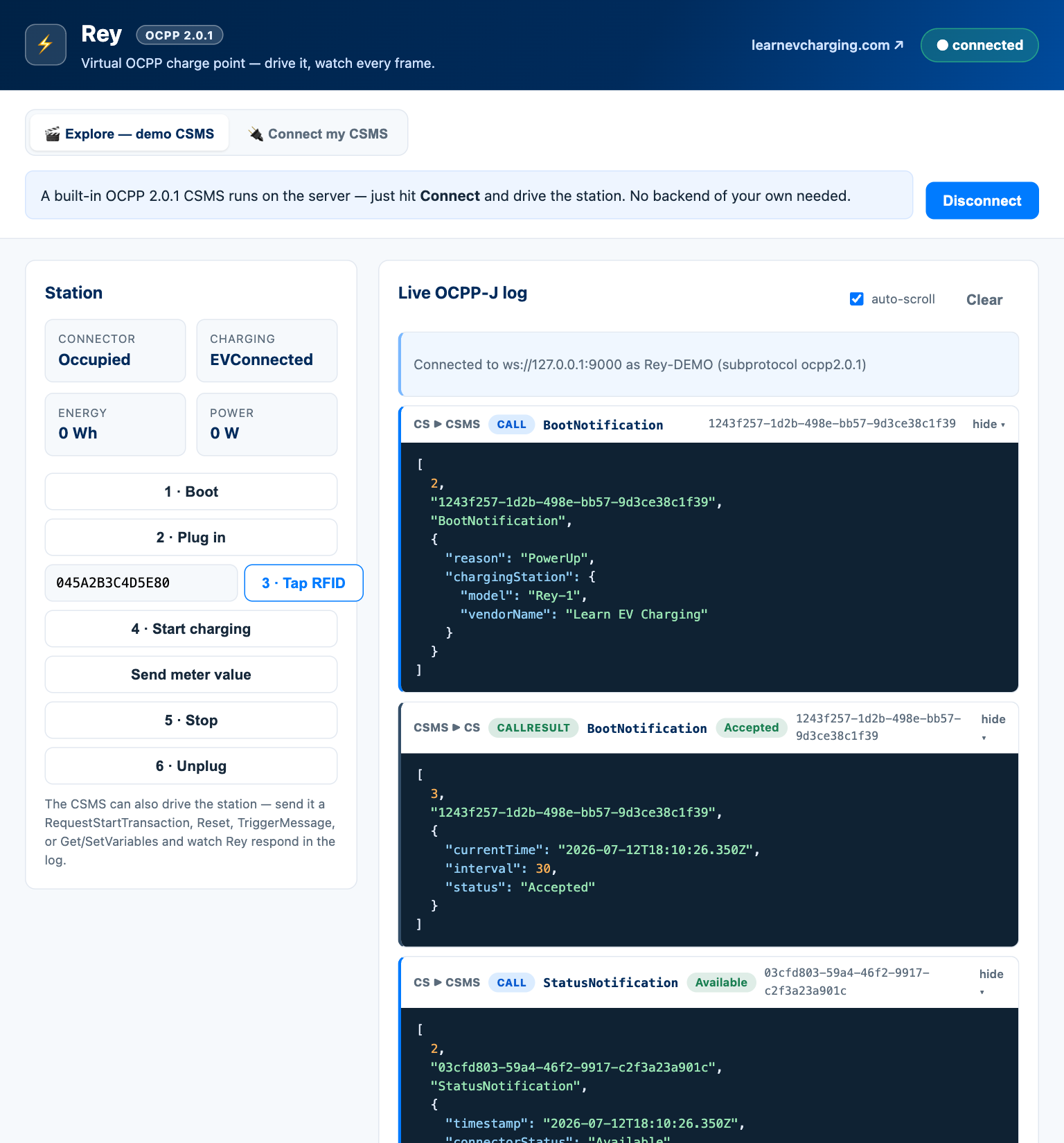
Task: Click the Station panel heading
Action: tap(73, 293)
